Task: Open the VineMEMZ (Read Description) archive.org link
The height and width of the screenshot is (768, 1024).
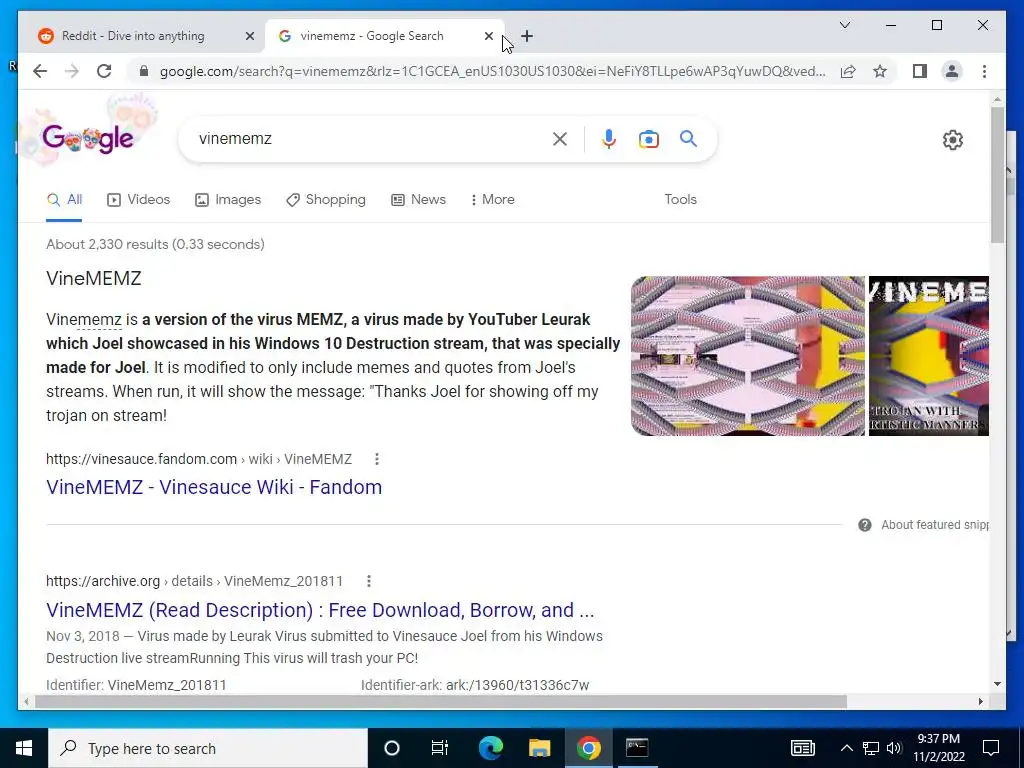Action: [x=320, y=610]
